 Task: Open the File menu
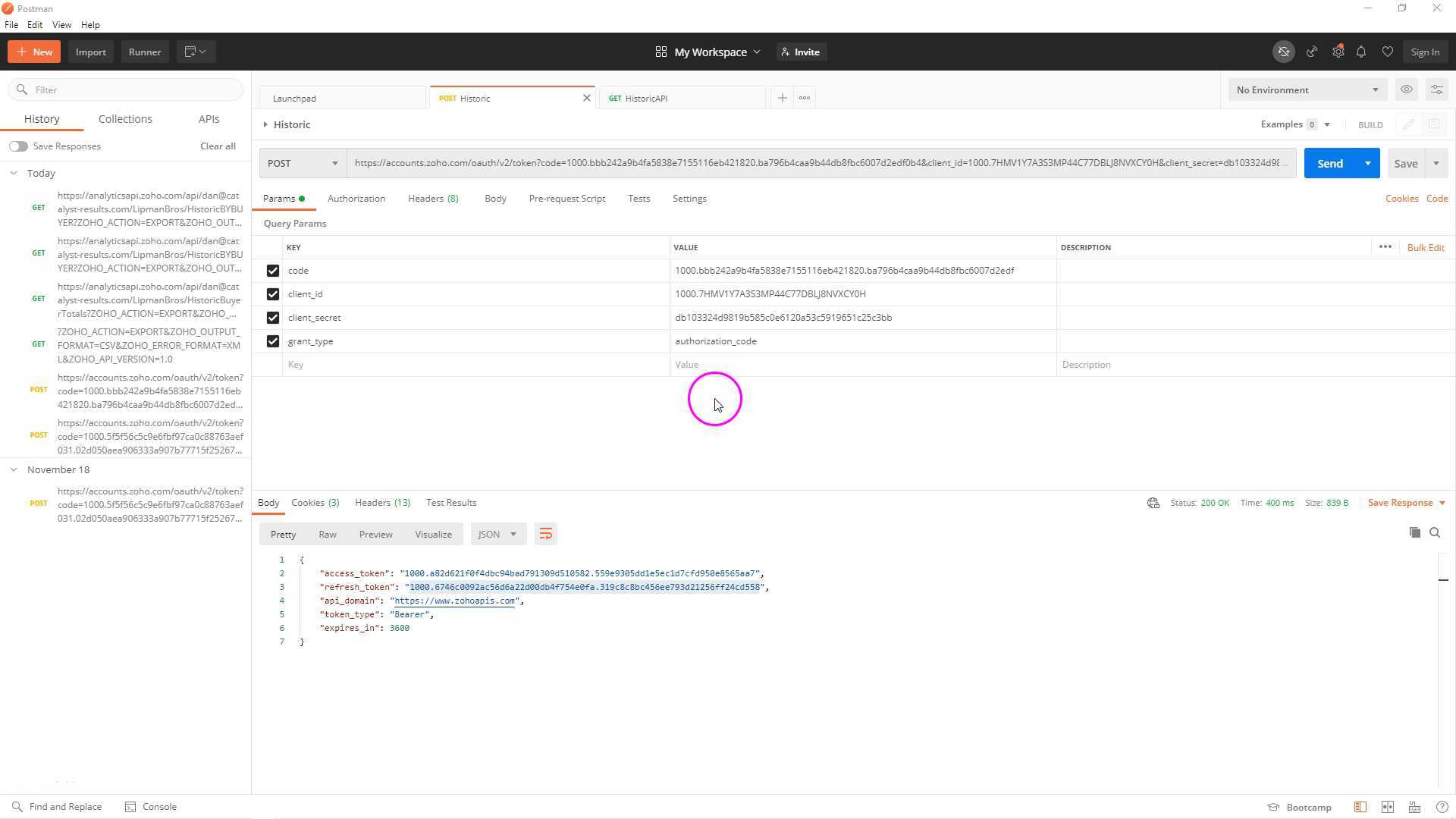[11, 25]
